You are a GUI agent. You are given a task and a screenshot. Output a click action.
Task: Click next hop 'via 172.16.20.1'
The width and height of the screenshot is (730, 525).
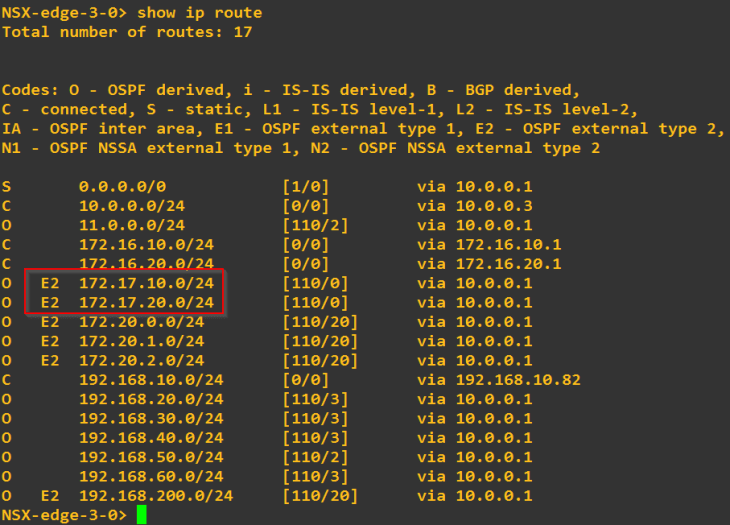pyautogui.click(x=489, y=264)
